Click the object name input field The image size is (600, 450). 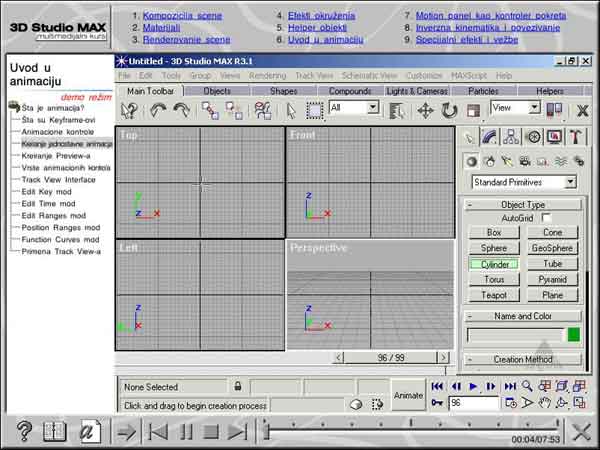pos(515,335)
